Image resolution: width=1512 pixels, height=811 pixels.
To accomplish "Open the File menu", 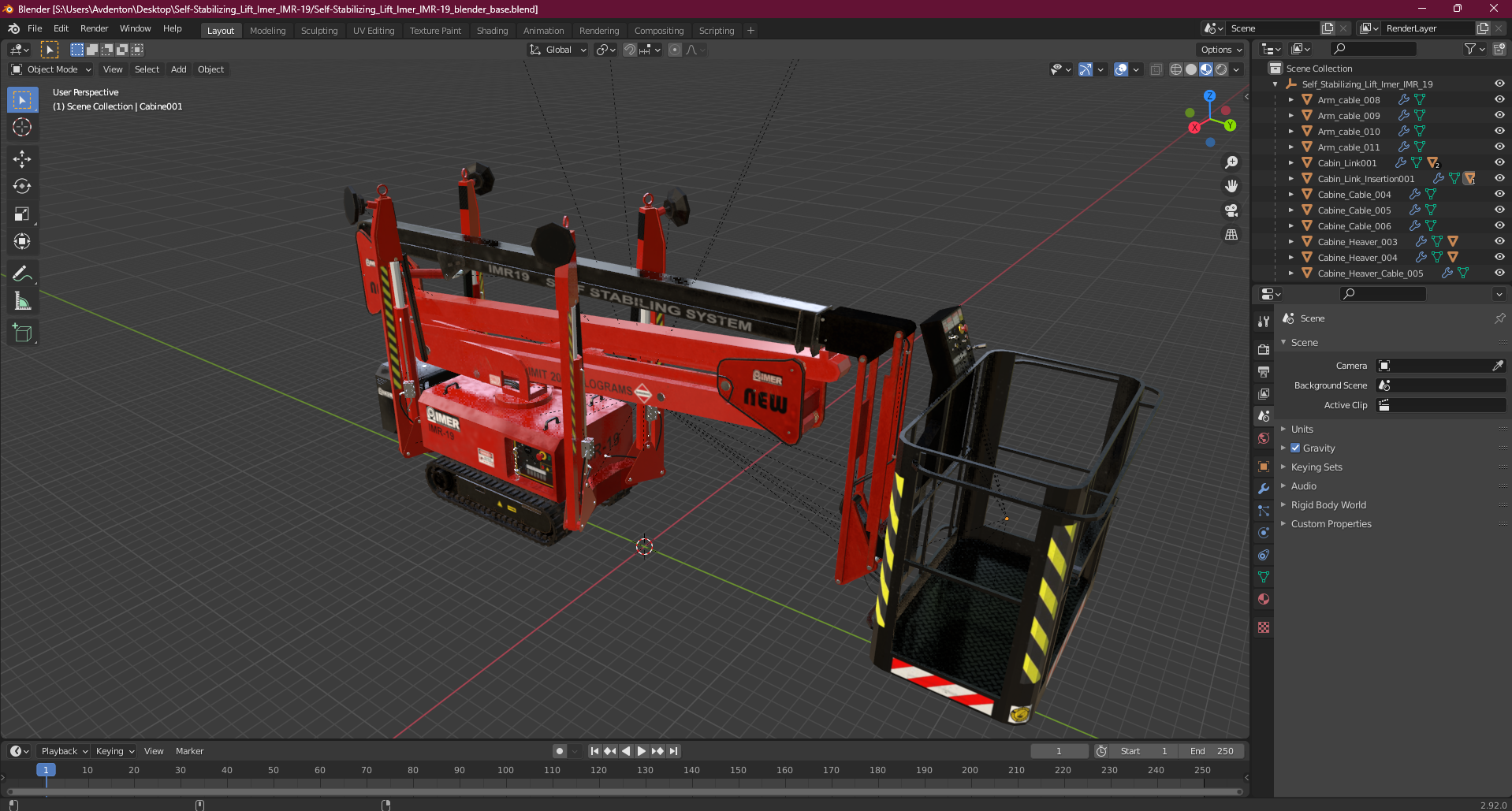I will tap(35, 28).
